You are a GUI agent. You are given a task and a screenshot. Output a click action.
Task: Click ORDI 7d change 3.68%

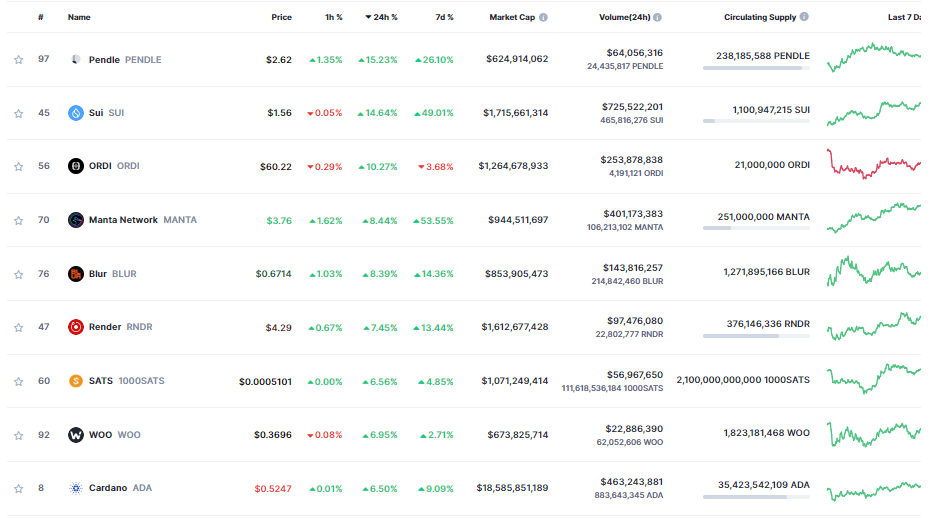click(436, 167)
